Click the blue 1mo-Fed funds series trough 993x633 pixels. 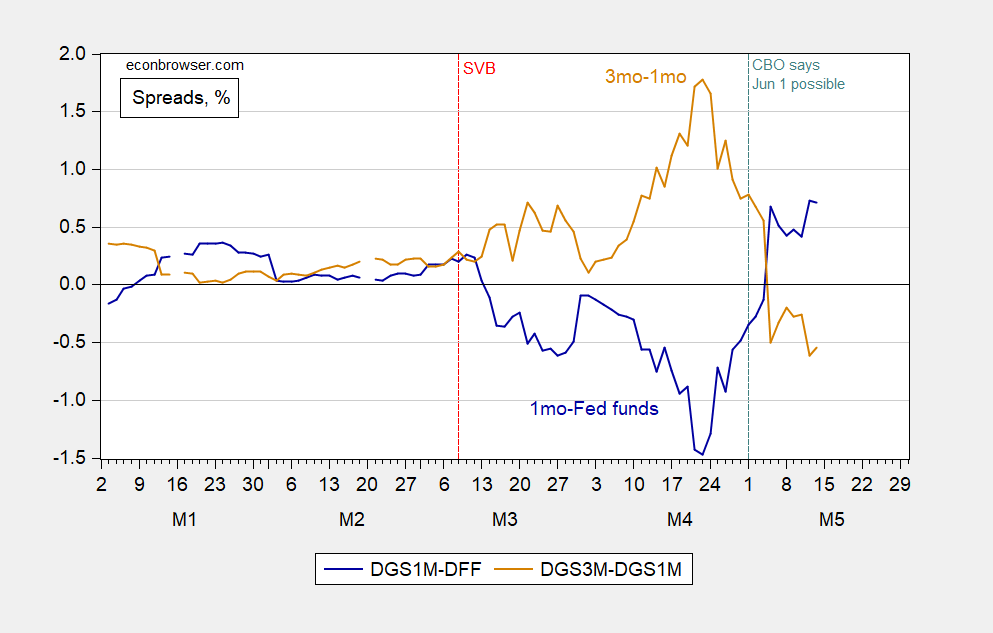[700, 452]
